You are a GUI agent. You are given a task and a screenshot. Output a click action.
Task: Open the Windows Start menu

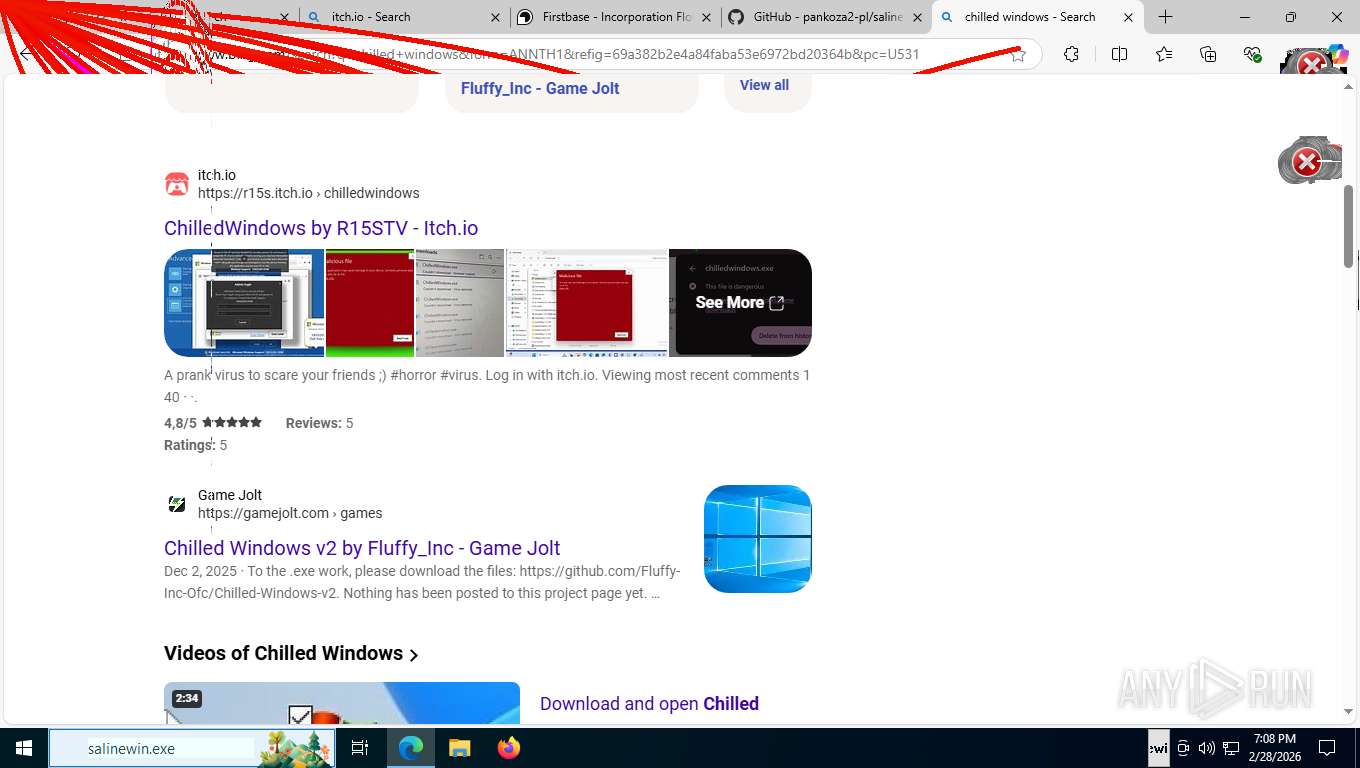pos(24,748)
